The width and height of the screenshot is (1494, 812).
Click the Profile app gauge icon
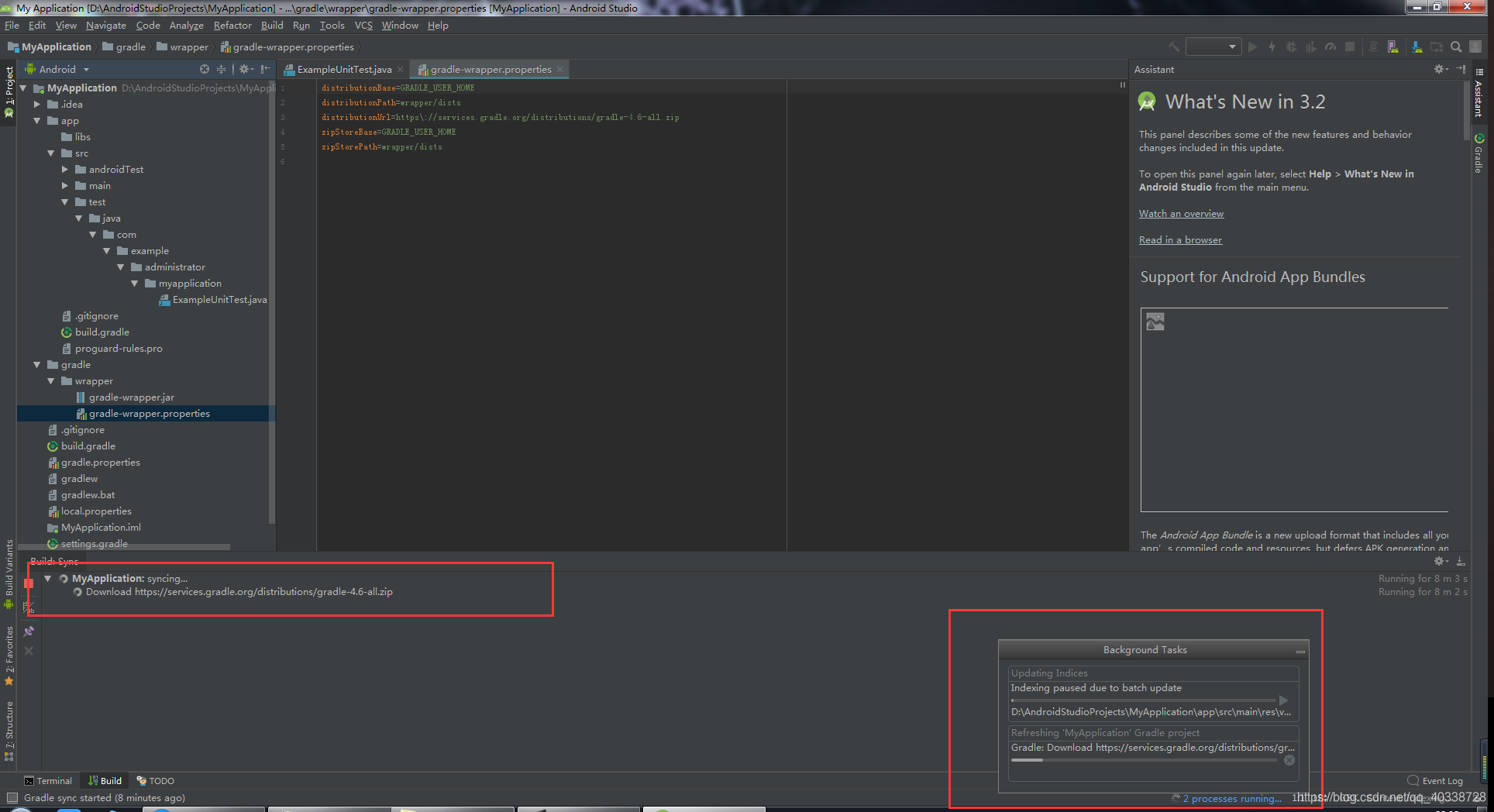tap(1330, 47)
